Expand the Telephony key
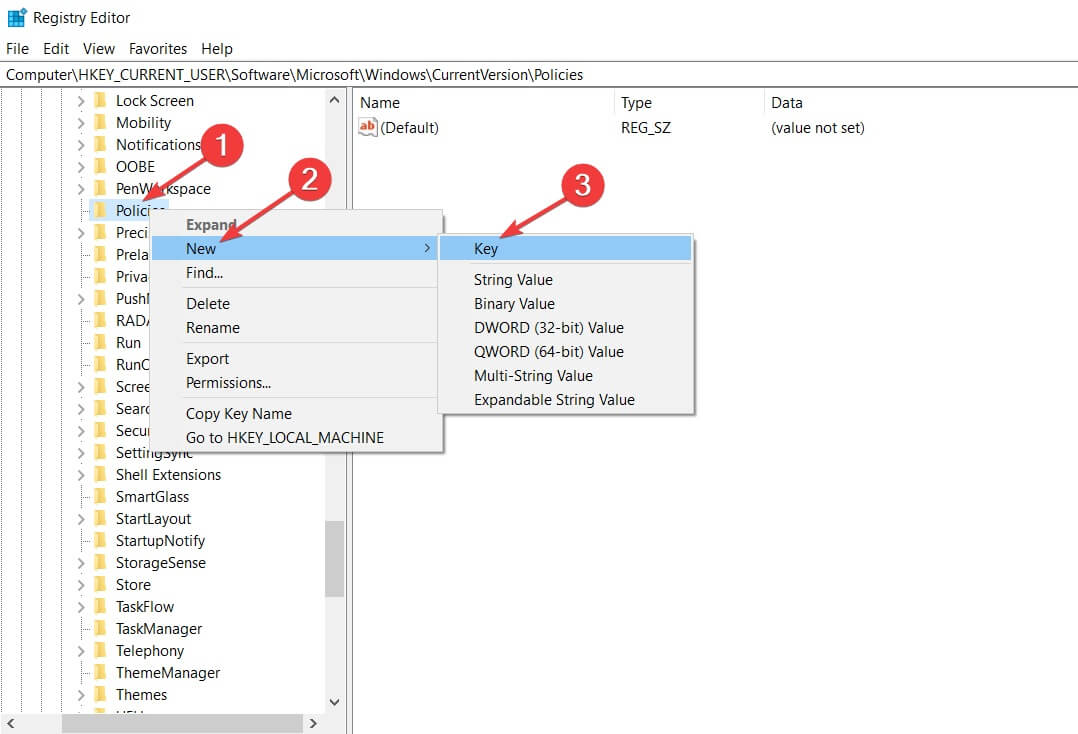 [x=80, y=651]
